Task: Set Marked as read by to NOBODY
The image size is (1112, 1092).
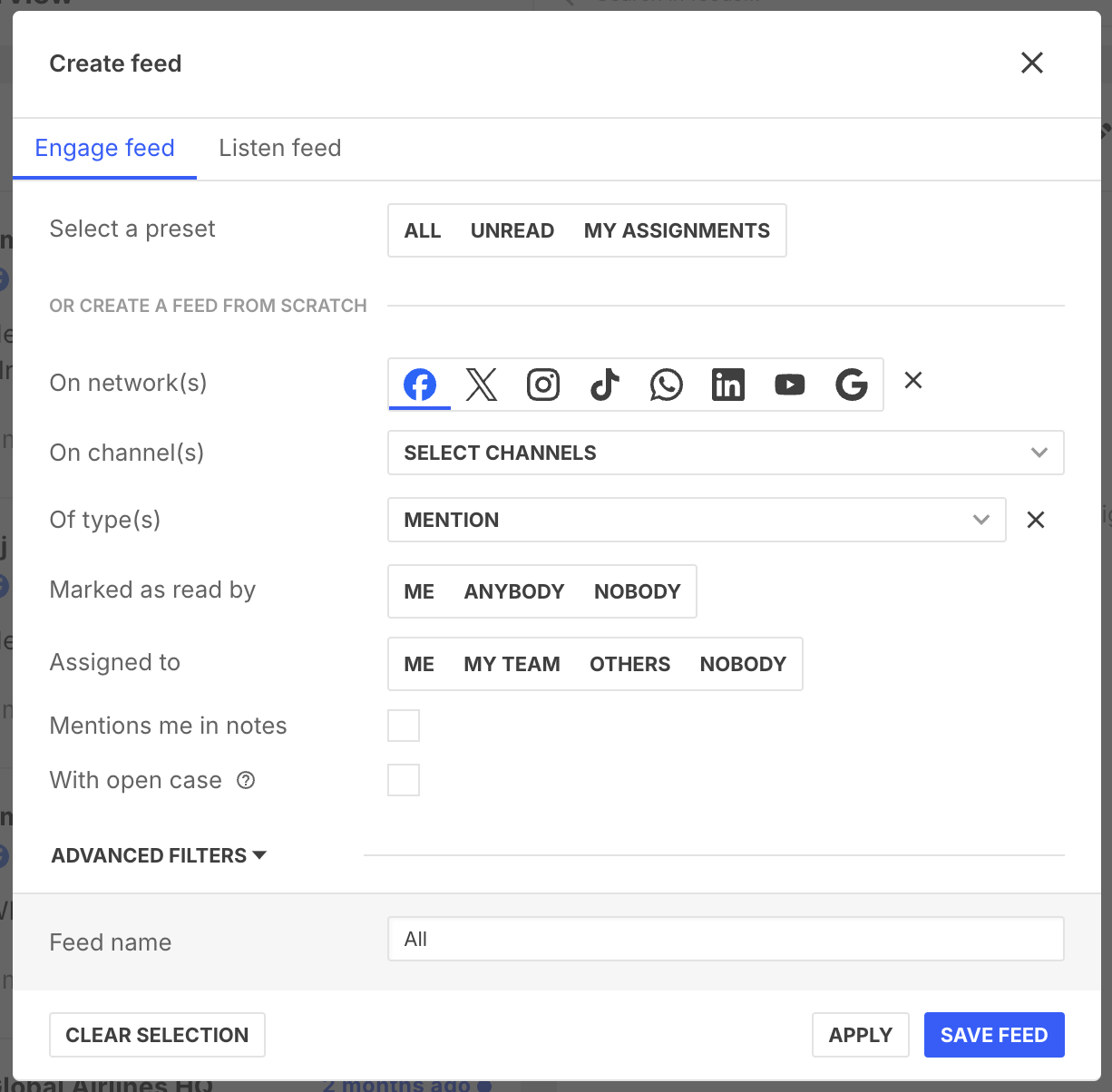Action: [x=638, y=591]
